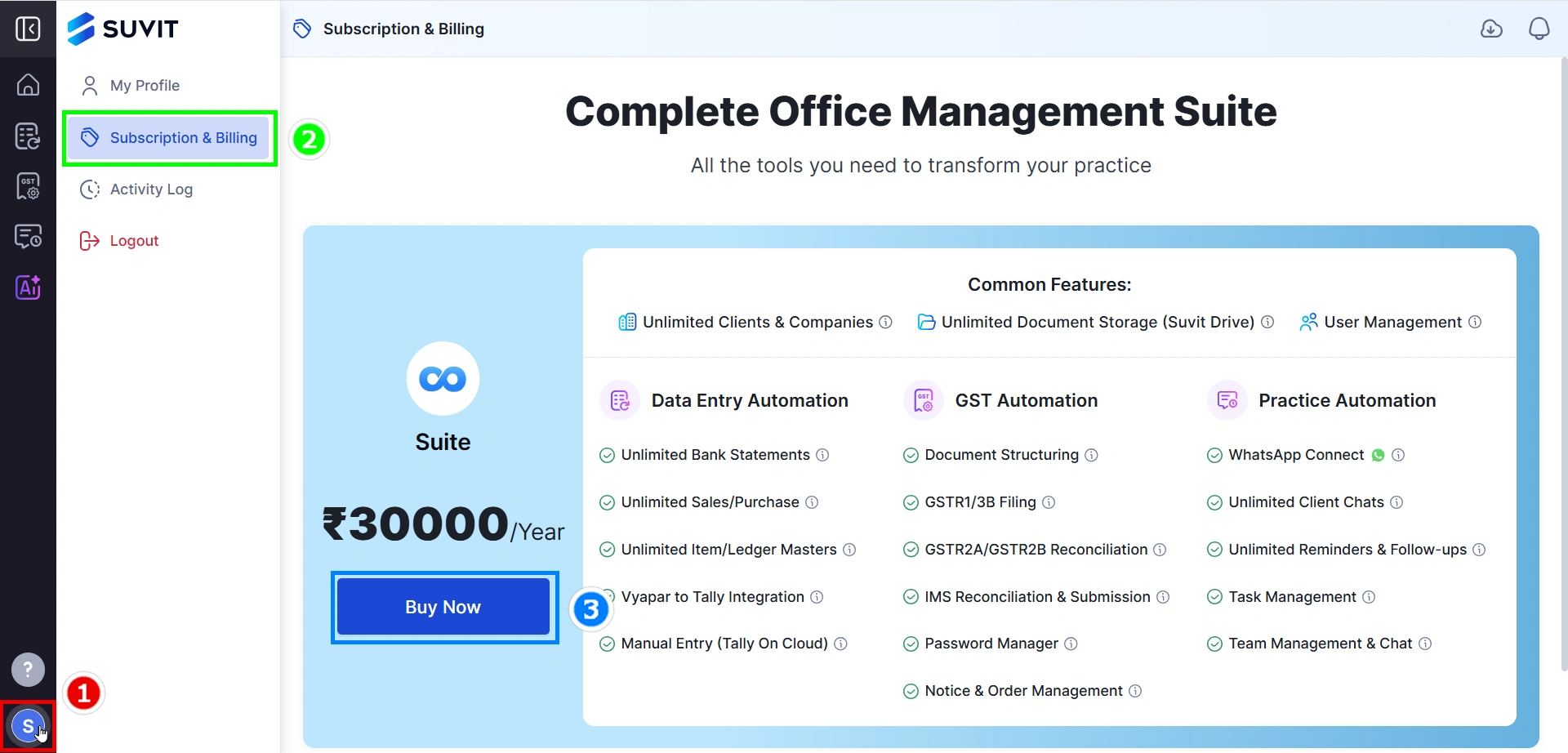Viewport: 1568px width, 753px height.
Task: Click the Subscription & Billing header tag icon
Action: pyautogui.click(x=302, y=29)
